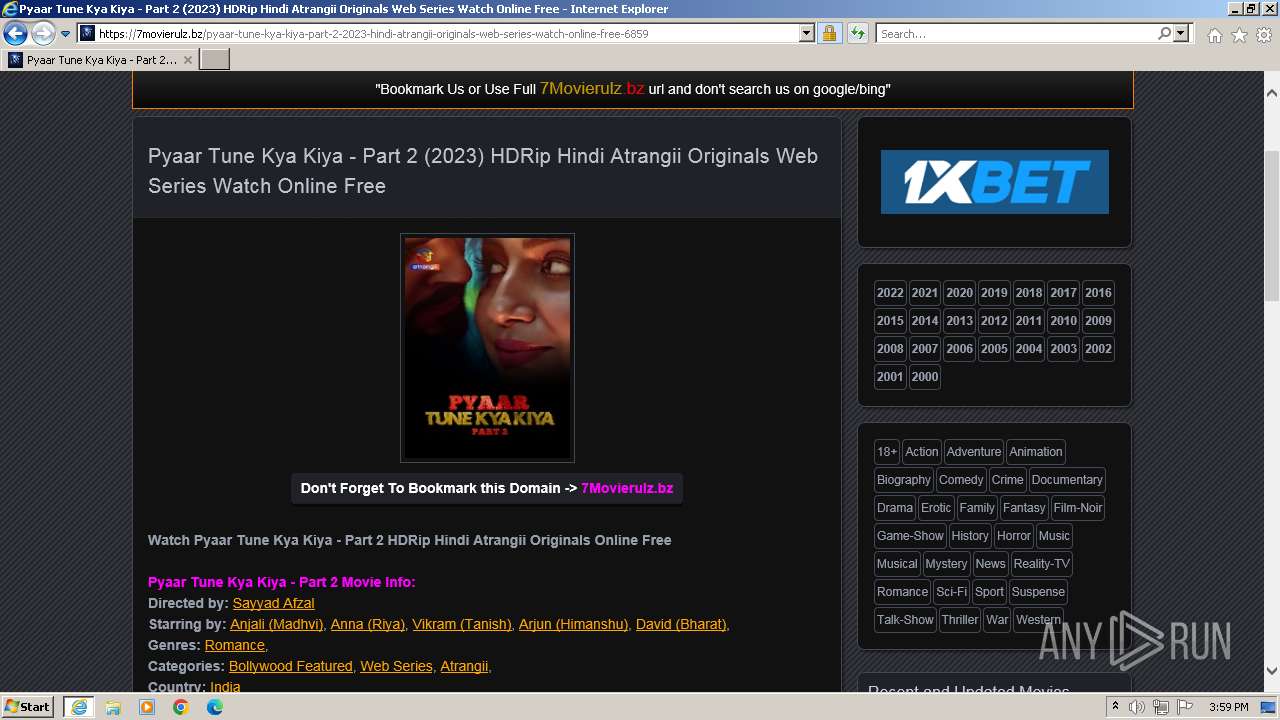
Task: Open Internet Explorer taskbar icon
Action: tap(78, 707)
